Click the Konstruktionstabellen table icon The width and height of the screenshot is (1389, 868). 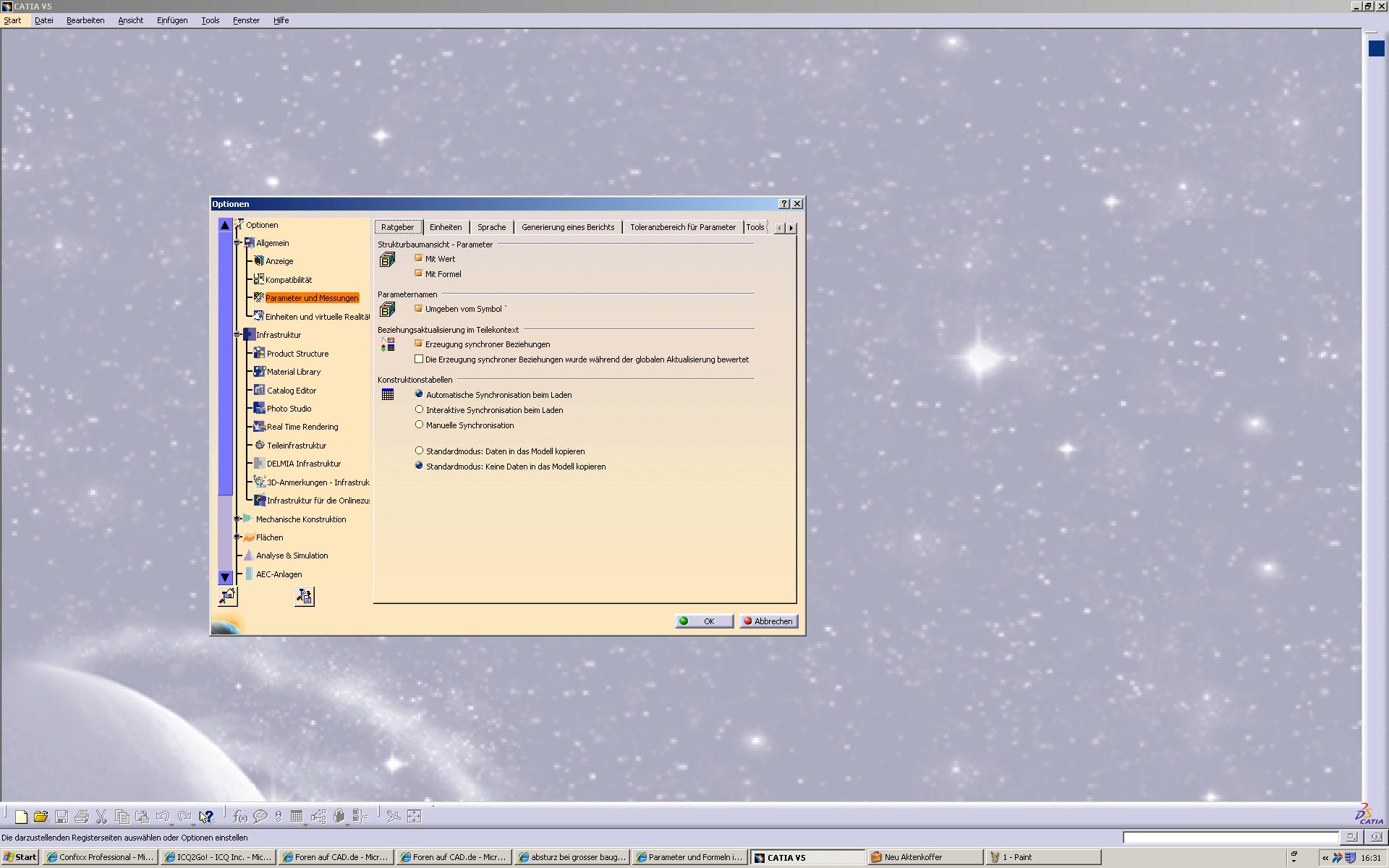(388, 394)
